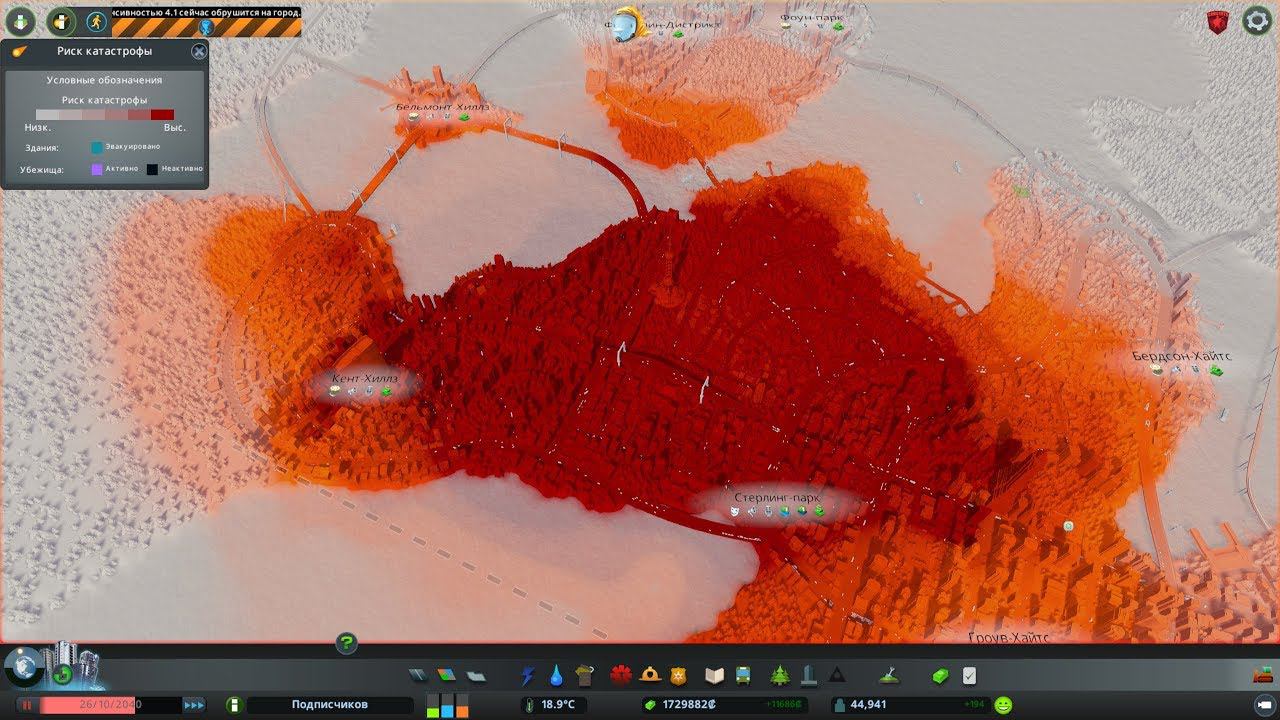The image size is (1280, 720).
Task: Click the Убежища: legend label
Action: tap(42, 170)
